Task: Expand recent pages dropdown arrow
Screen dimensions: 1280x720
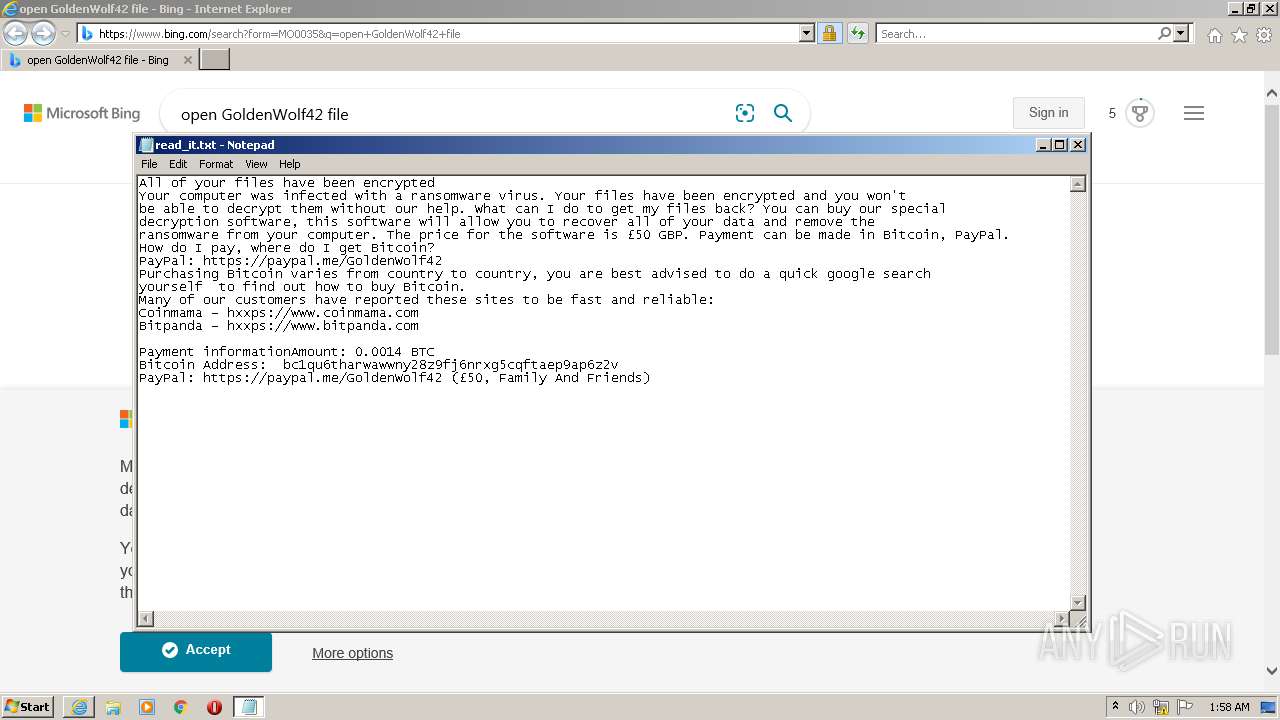Action: pos(65,34)
